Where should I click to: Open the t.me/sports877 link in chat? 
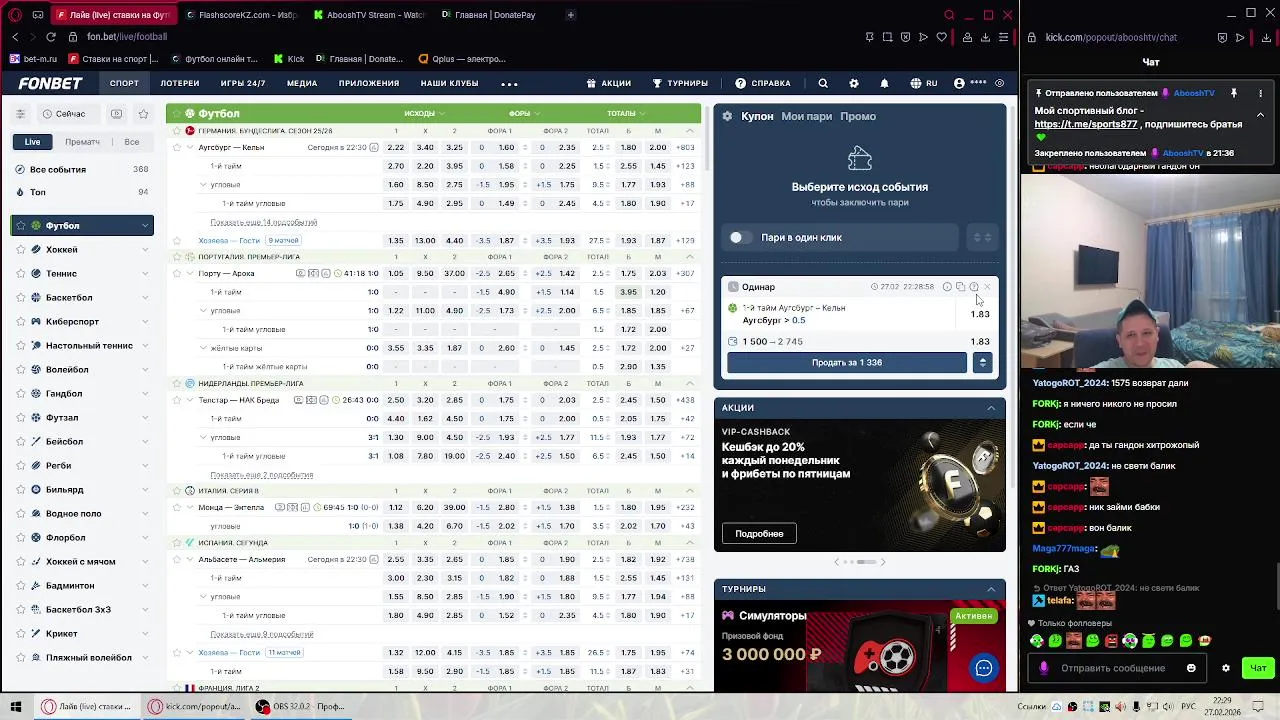[1086, 124]
